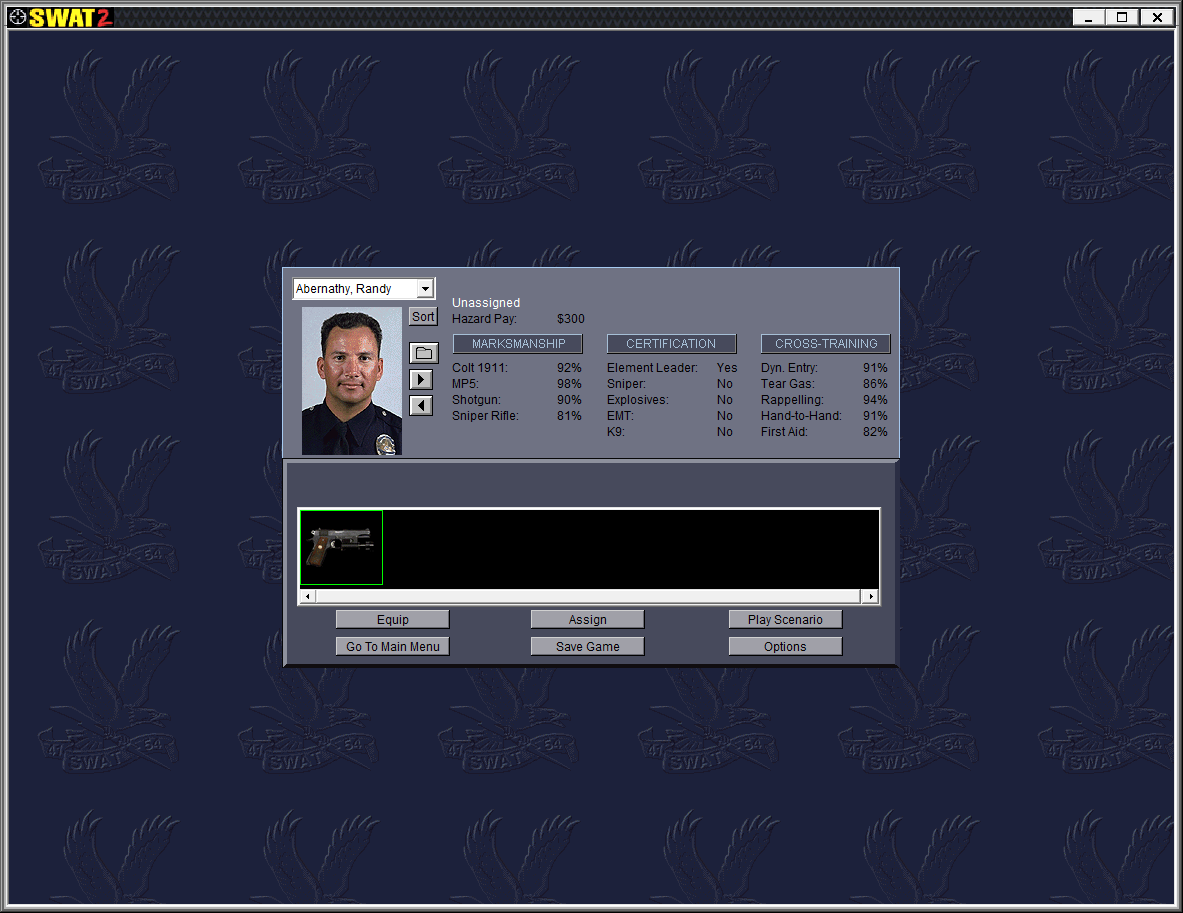This screenshot has width=1183, height=913.
Task: Click the Shotgun 90% value
Action: [x=569, y=400]
